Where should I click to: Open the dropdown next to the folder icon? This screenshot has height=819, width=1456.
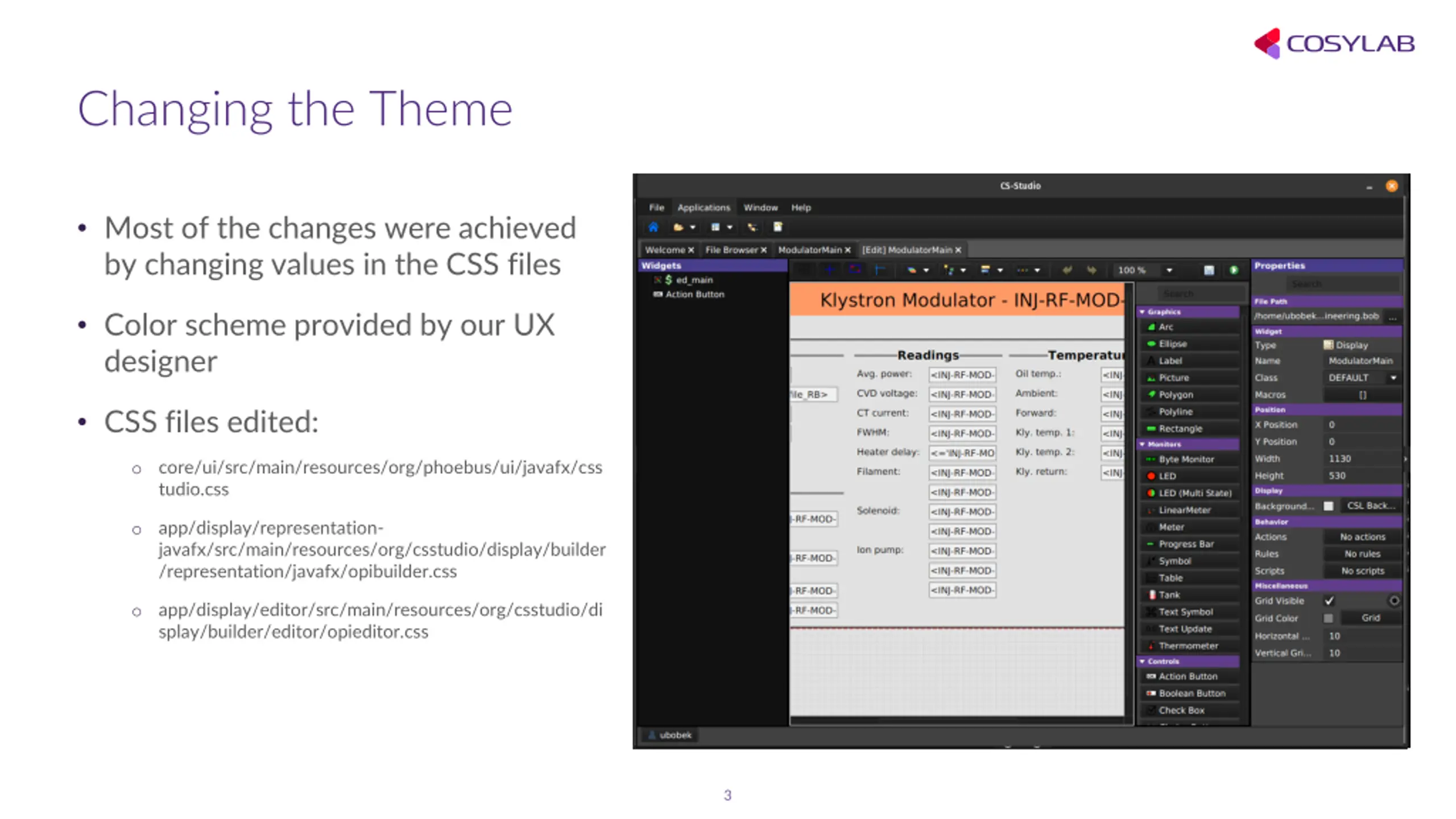(x=693, y=227)
